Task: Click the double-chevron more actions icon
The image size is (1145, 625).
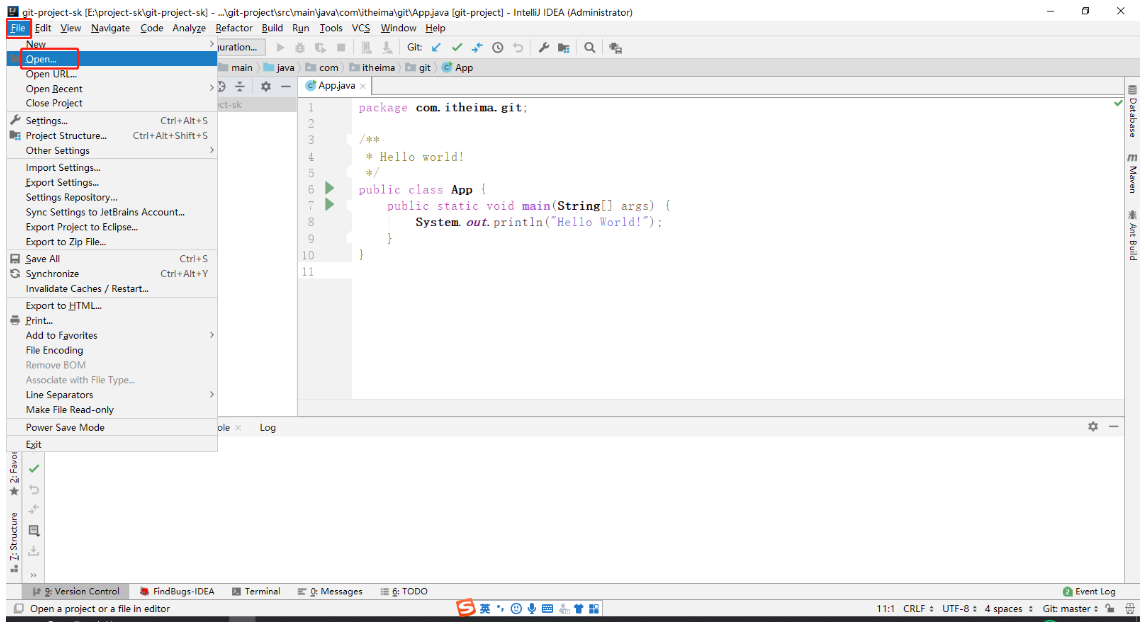Action: click(x=34, y=575)
